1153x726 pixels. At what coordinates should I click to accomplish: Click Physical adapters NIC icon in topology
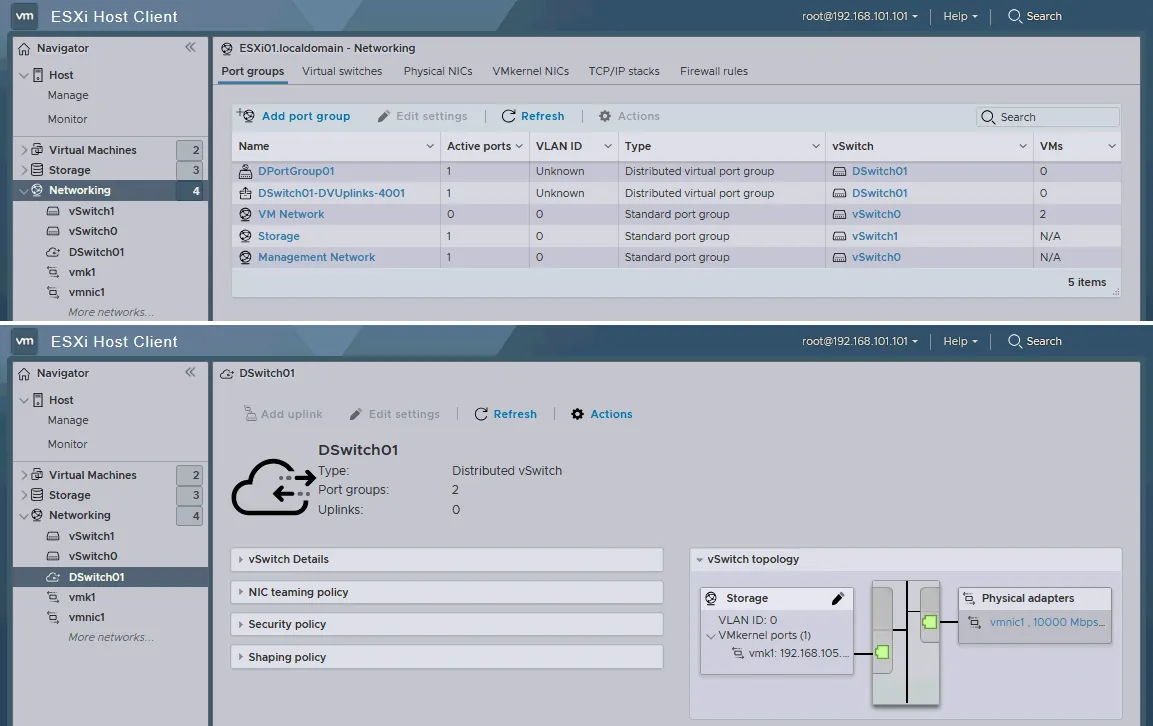click(x=969, y=599)
